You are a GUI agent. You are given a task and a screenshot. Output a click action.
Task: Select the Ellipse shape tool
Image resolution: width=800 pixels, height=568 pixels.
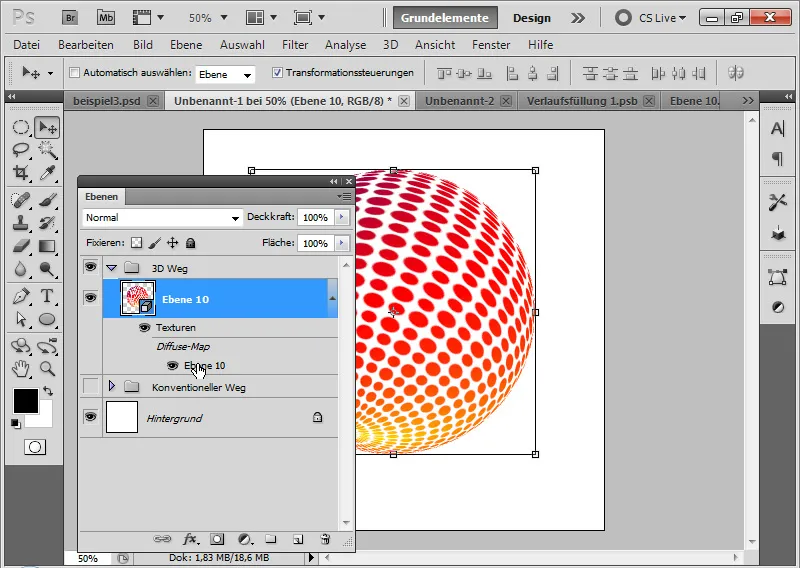47,319
